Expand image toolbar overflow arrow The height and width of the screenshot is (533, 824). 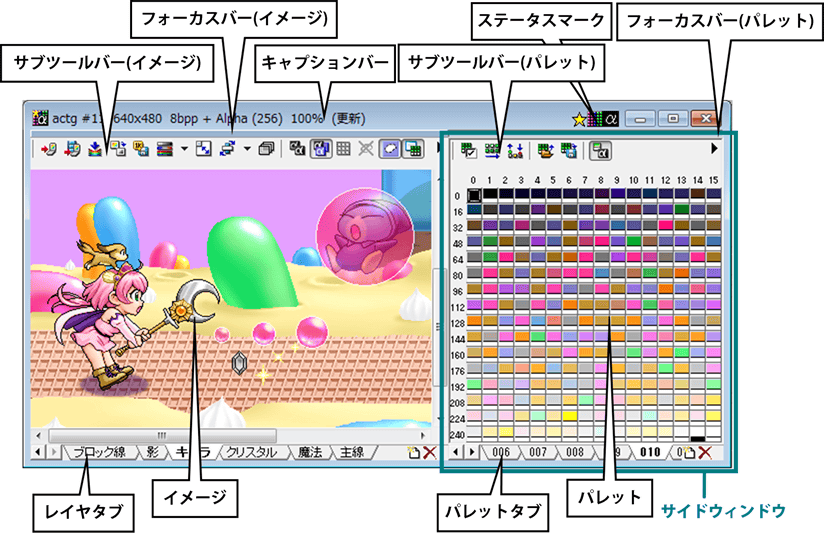pos(438,149)
